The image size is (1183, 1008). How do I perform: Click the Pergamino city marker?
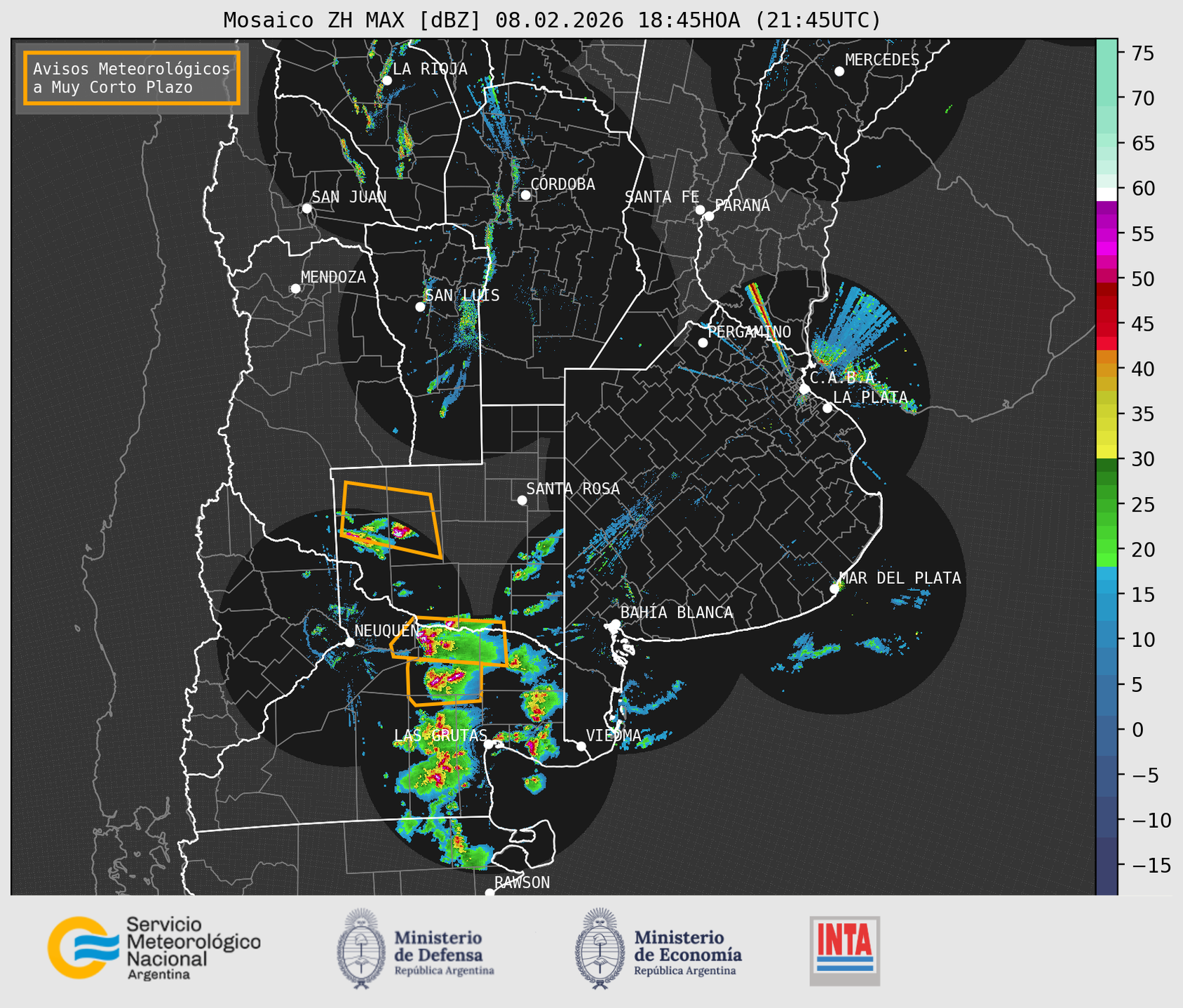(x=703, y=343)
